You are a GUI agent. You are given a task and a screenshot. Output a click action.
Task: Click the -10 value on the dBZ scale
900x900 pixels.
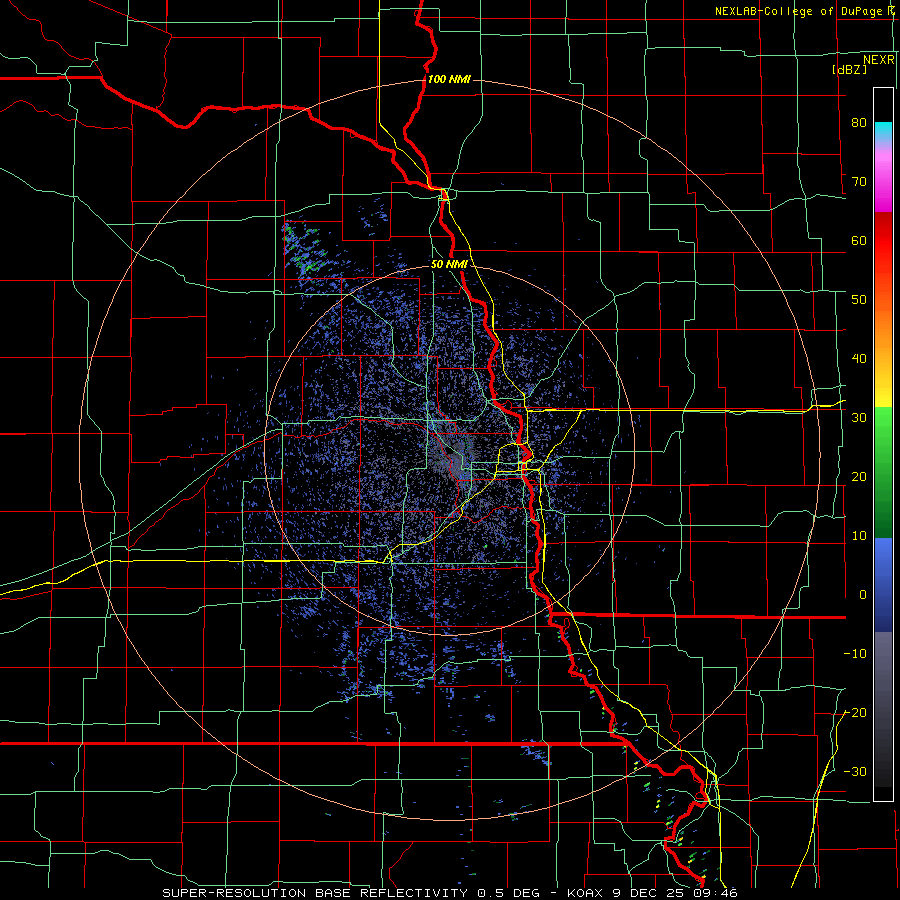(855, 654)
